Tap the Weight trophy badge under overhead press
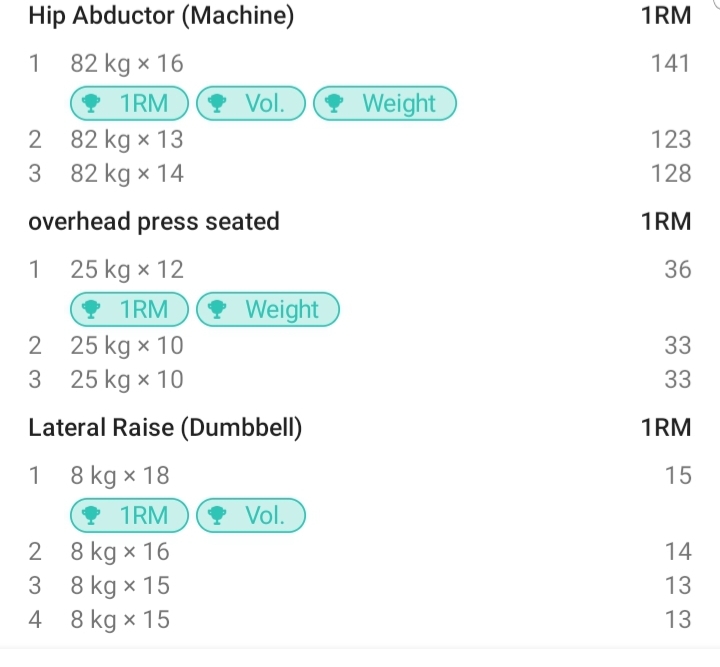The image size is (720, 667). coord(268,310)
